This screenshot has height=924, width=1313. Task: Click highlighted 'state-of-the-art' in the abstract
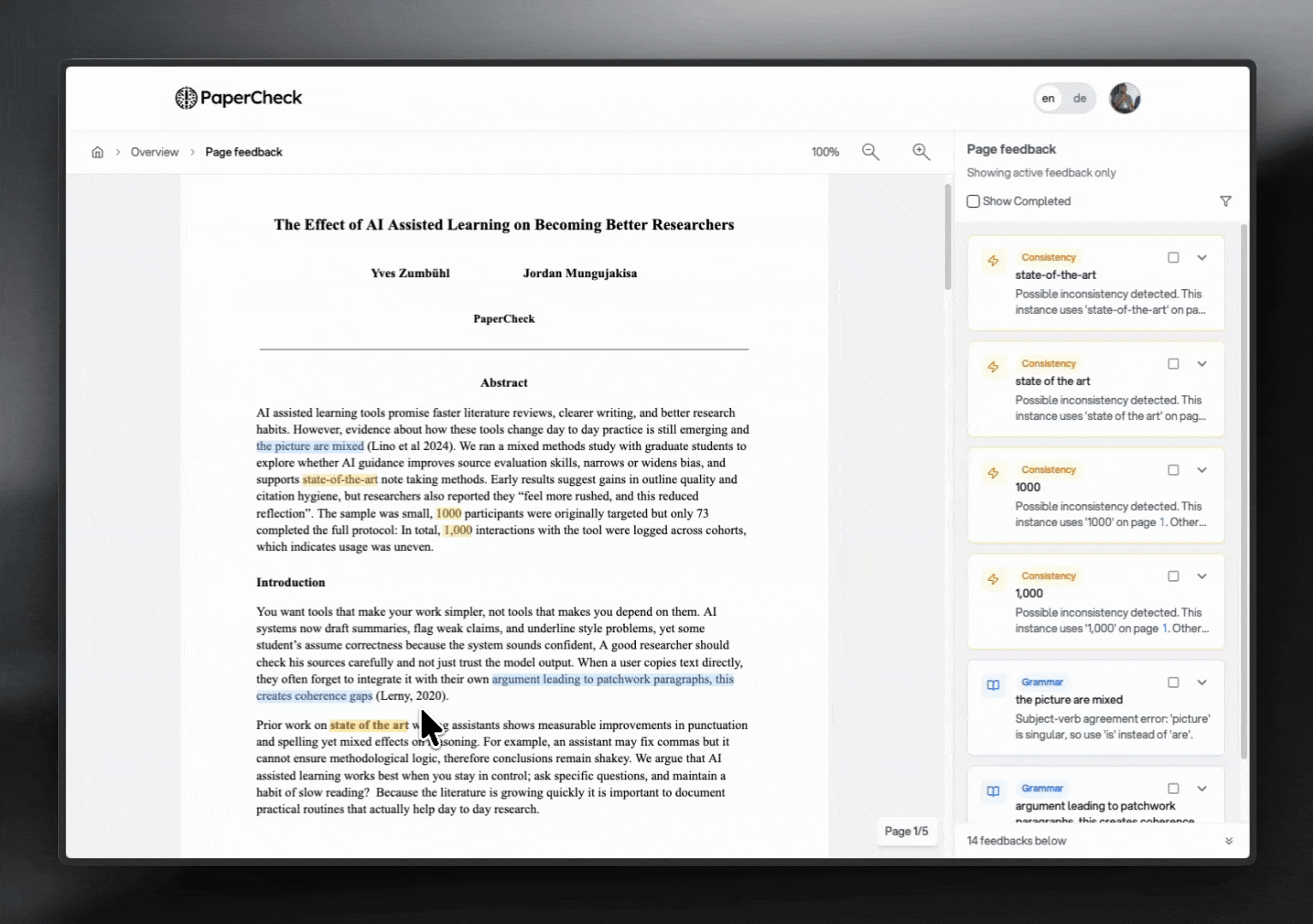tap(340, 479)
